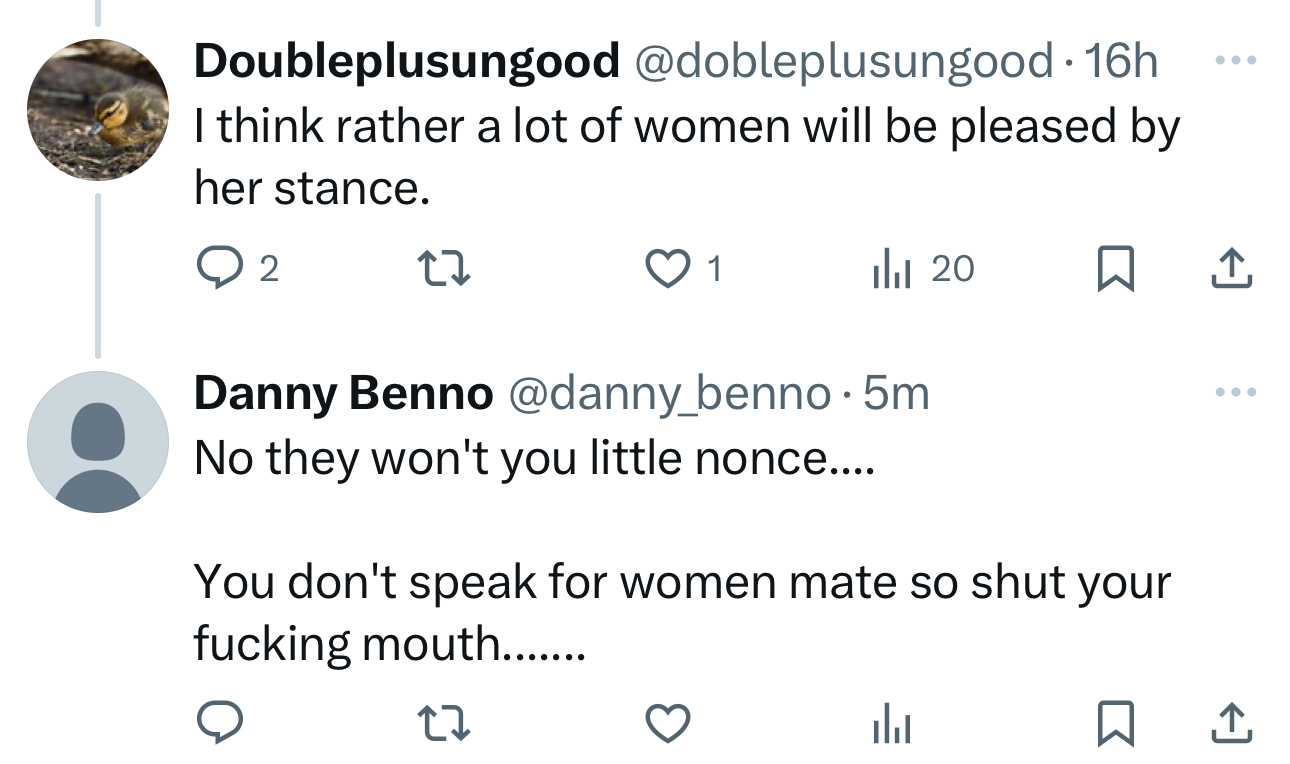
Task: Open the 16h timestamp link
Action: coord(1121,61)
